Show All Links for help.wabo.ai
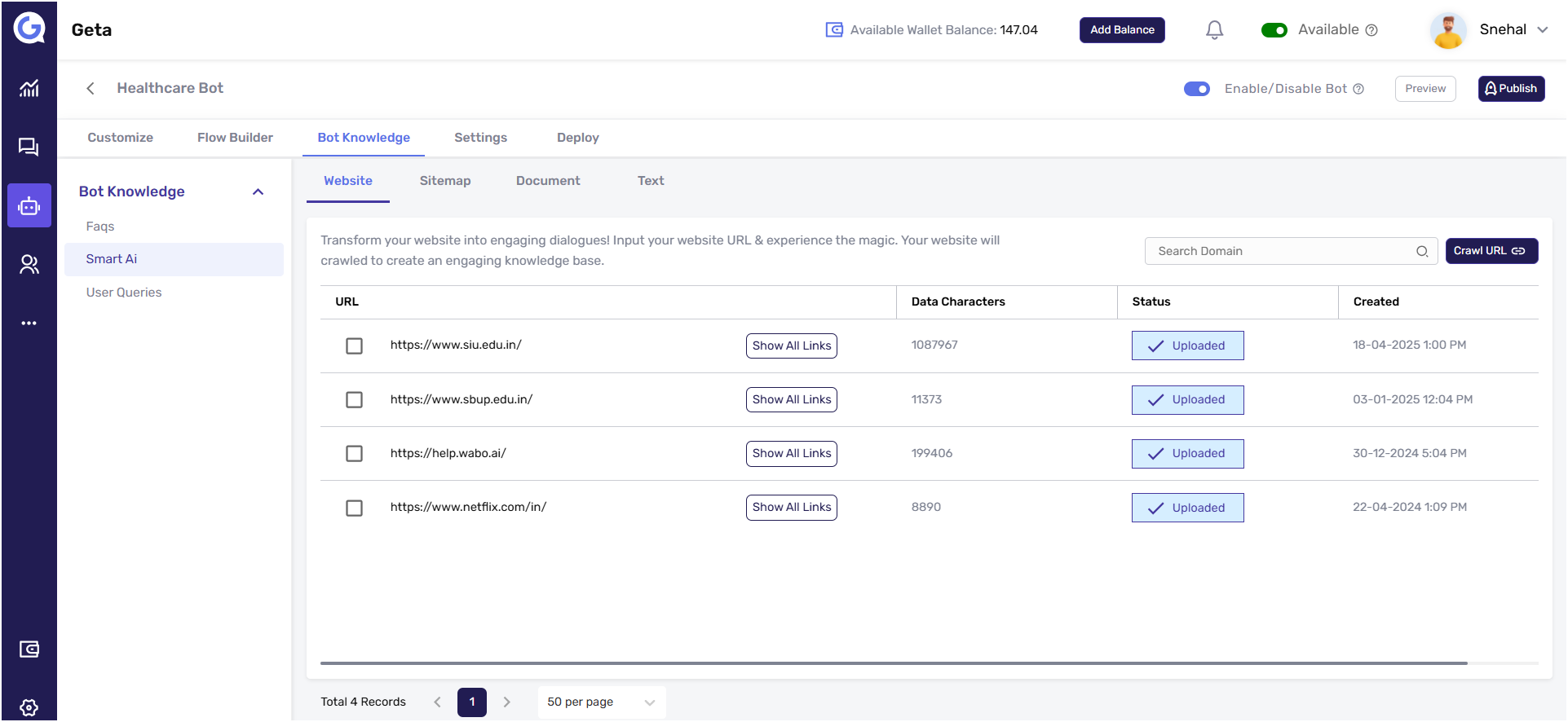This screenshot has width=1568, height=722. pyautogui.click(x=791, y=454)
